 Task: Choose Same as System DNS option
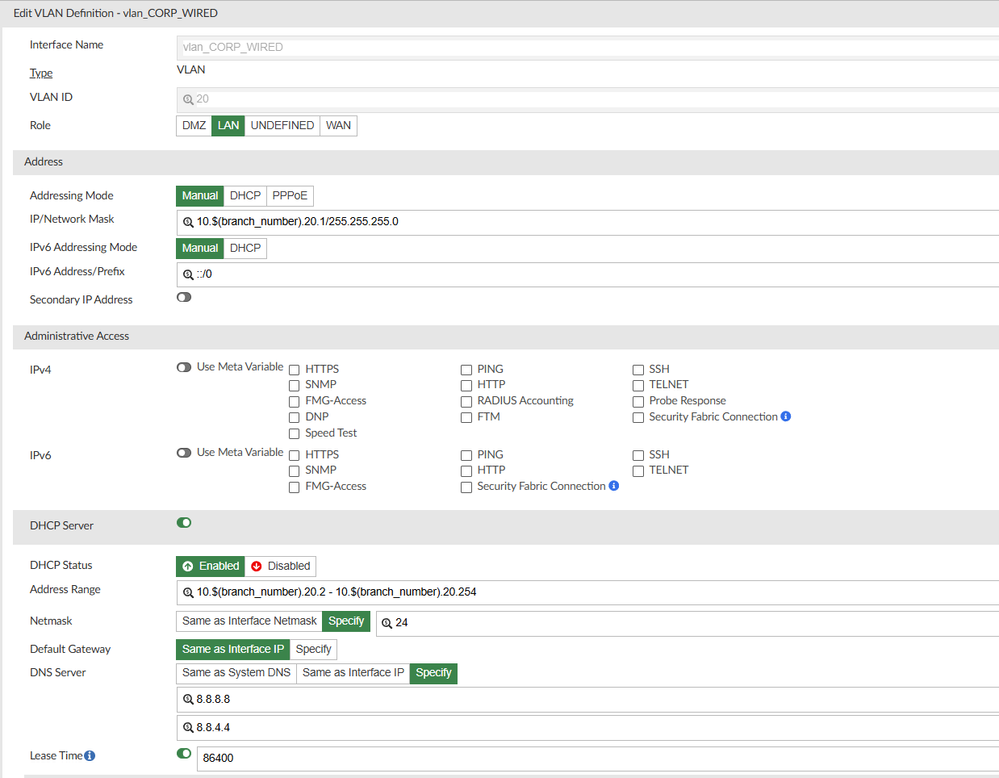pyautogui.click(x=236, y=673)
